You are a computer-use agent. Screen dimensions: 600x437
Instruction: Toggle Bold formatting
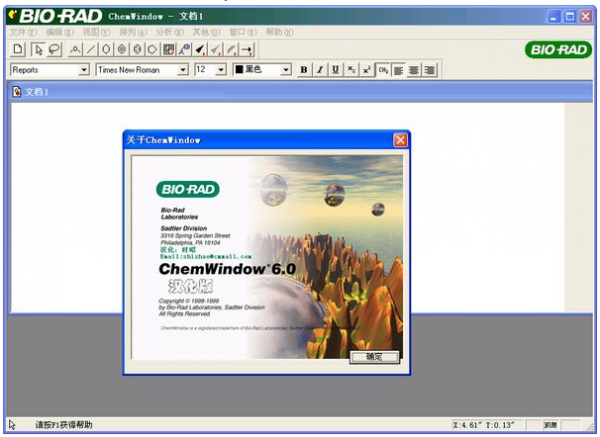tap(304, 70)
